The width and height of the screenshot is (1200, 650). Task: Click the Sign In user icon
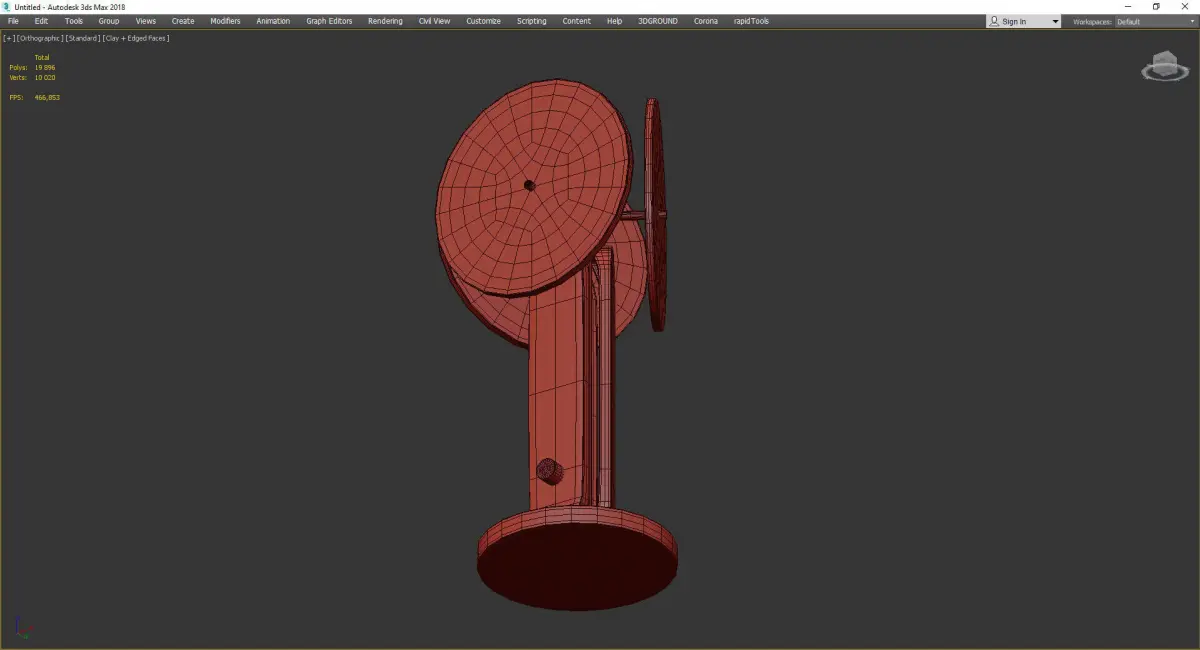(x=994, y=21)
